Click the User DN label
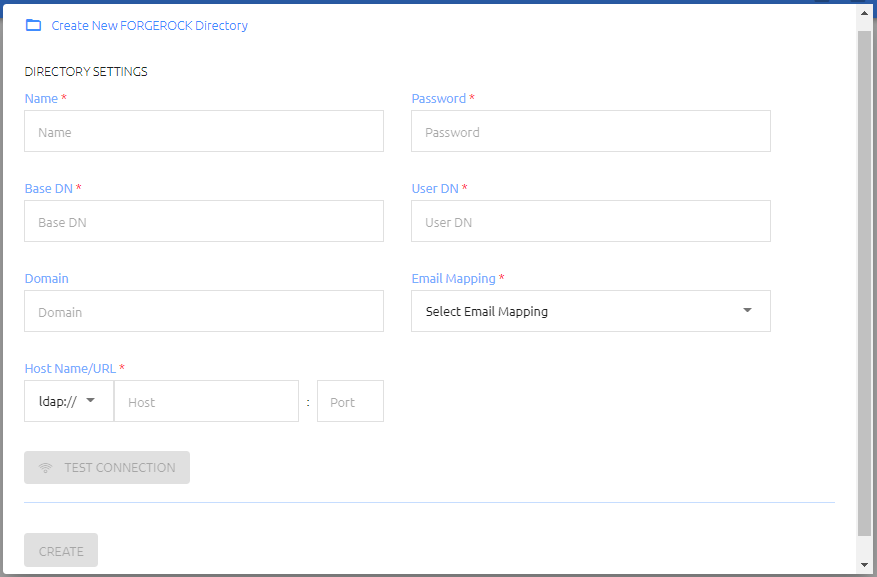 (435, 188)
